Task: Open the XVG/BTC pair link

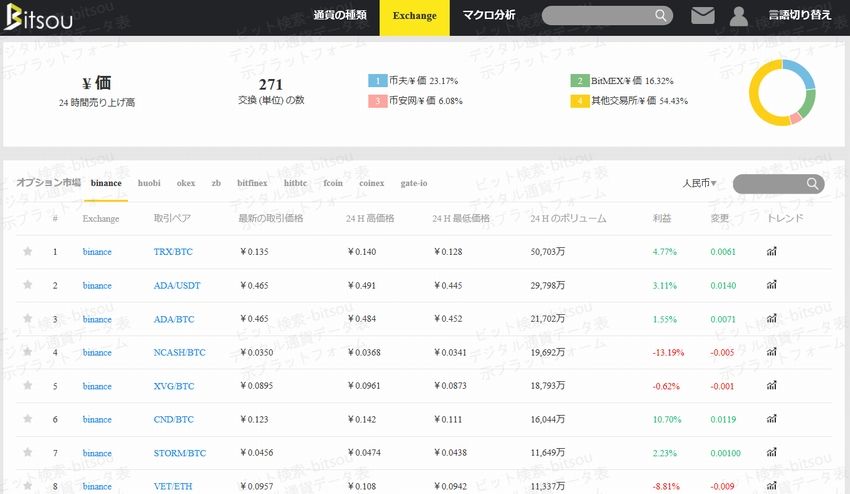Action: pyautogui.click(x=173, y=386)
